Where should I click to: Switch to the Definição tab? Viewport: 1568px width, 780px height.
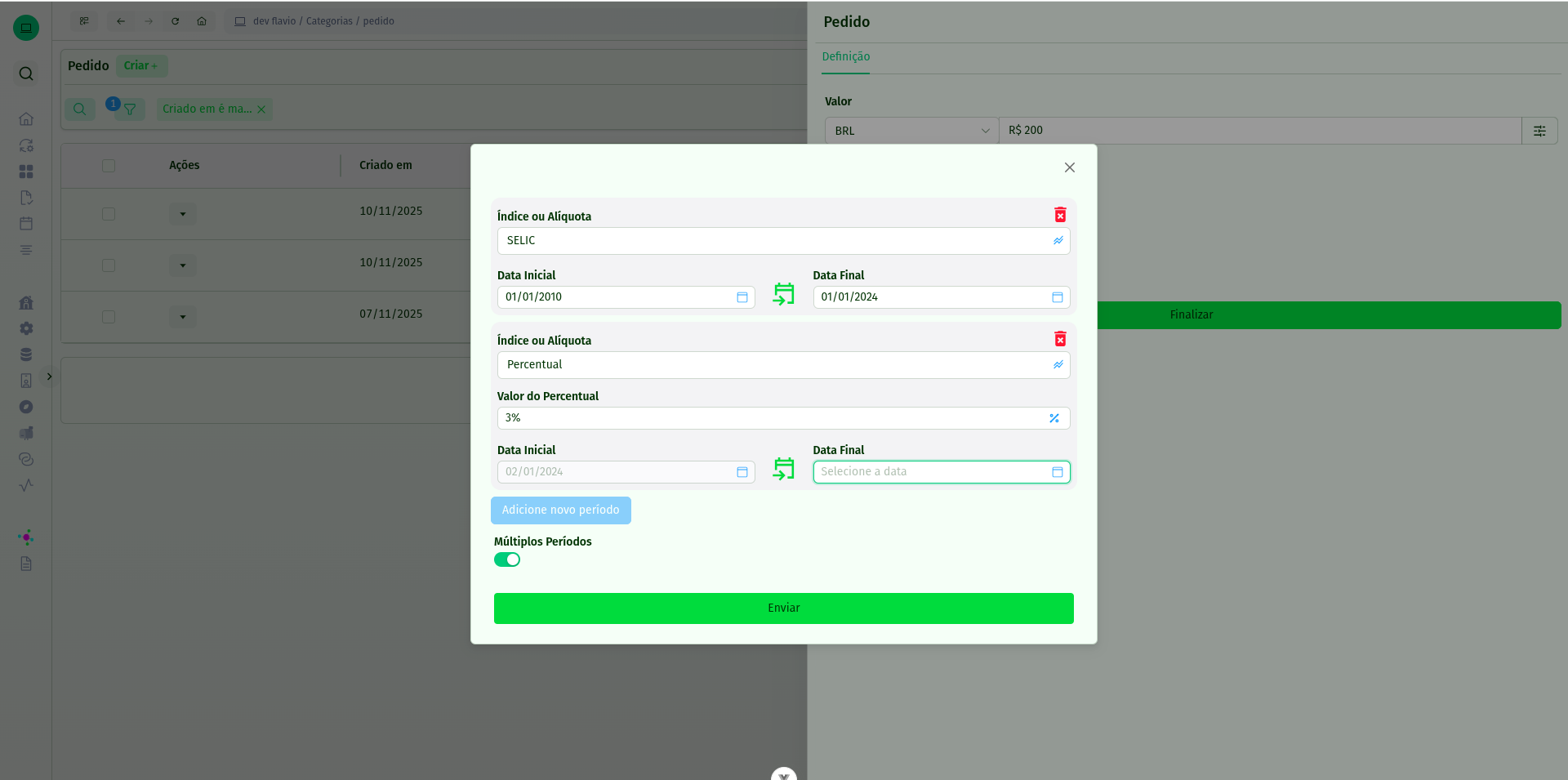tap(845, 56)
